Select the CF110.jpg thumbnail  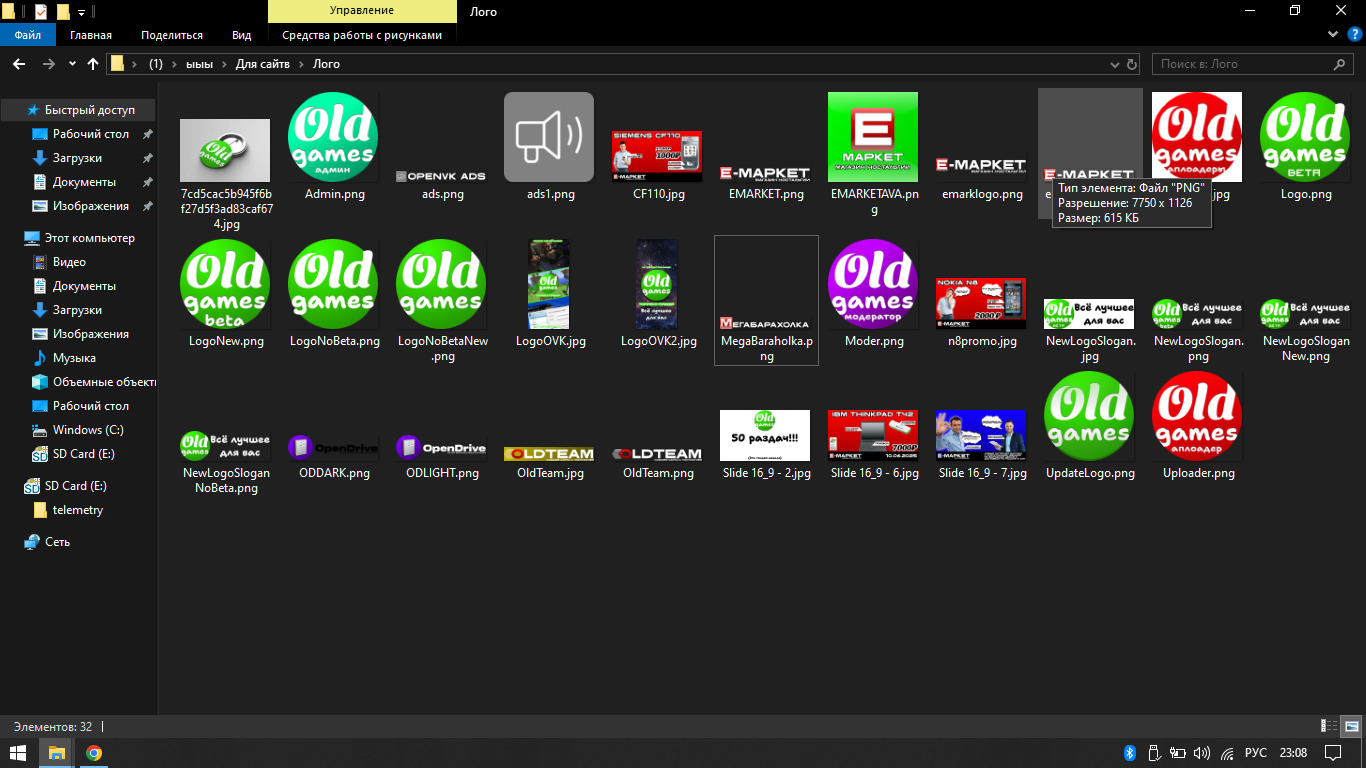point(657,156)
